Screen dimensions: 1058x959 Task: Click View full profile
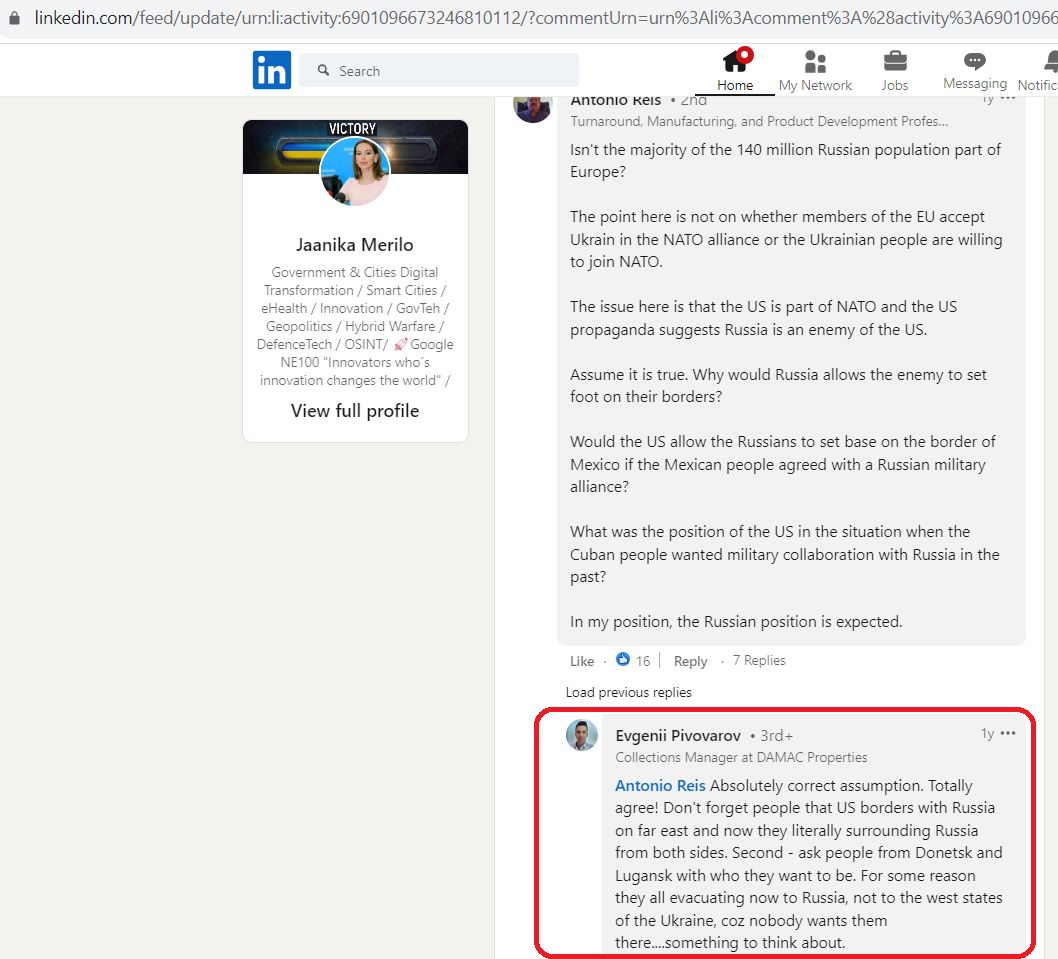pyautogui.click(x=355, y=411)
